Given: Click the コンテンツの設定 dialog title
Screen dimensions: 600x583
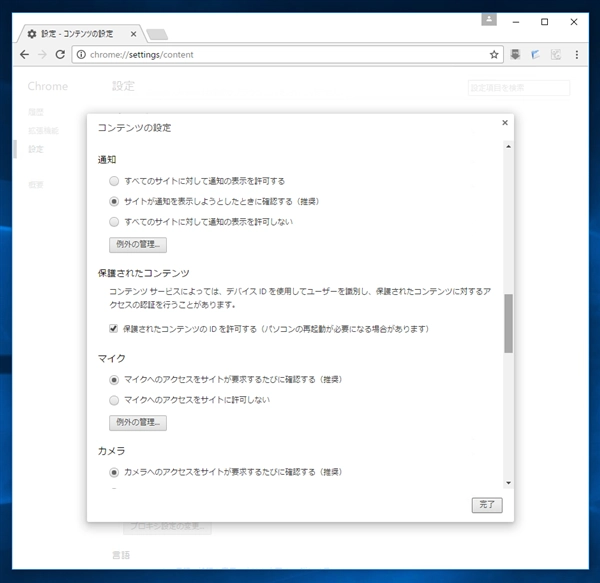Looking at the screenshot, I should 134,127.
